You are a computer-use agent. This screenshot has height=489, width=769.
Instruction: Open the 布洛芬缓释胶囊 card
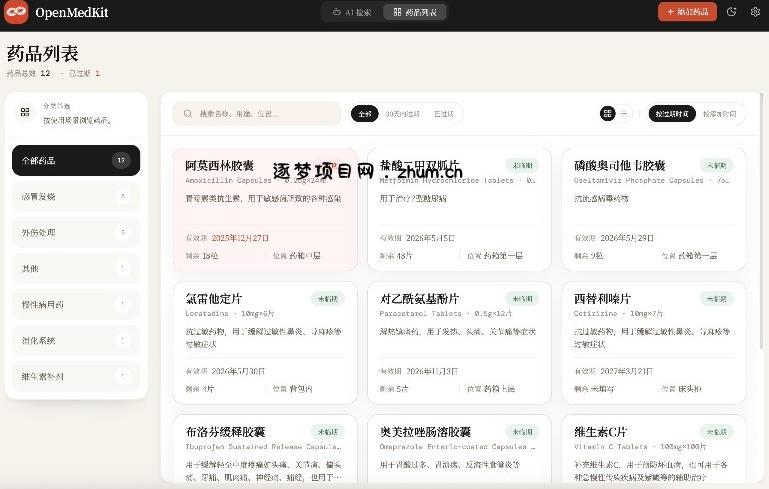coord(265,449)
